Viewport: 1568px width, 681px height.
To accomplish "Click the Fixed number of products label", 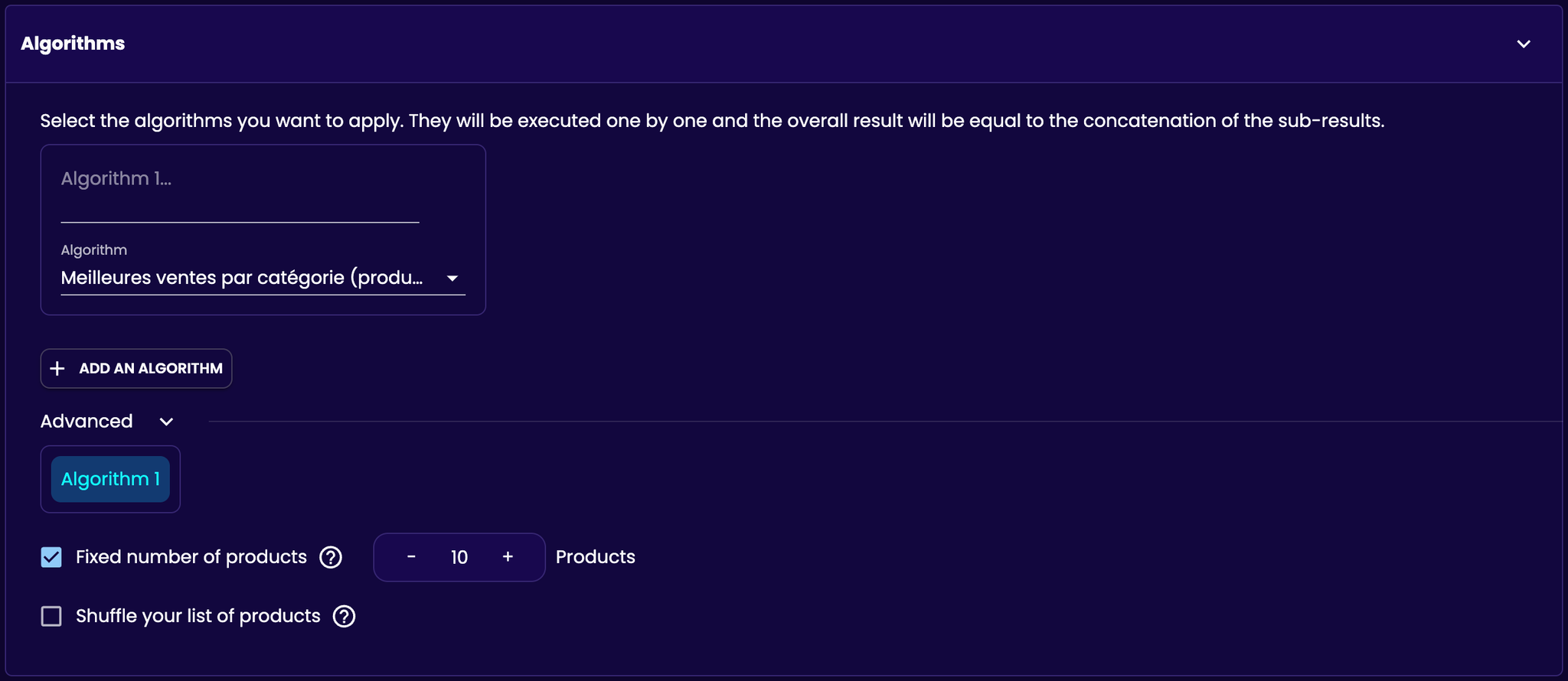I will pos(191,557).
